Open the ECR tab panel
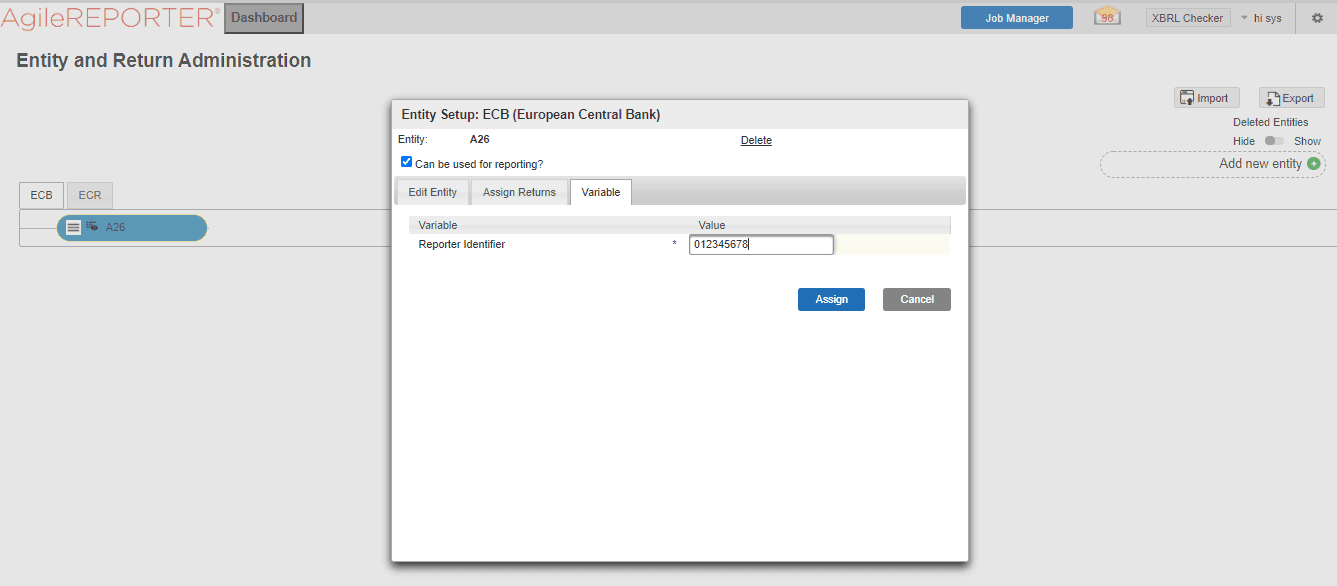1337x586 pixels. (x=88, y=195)
